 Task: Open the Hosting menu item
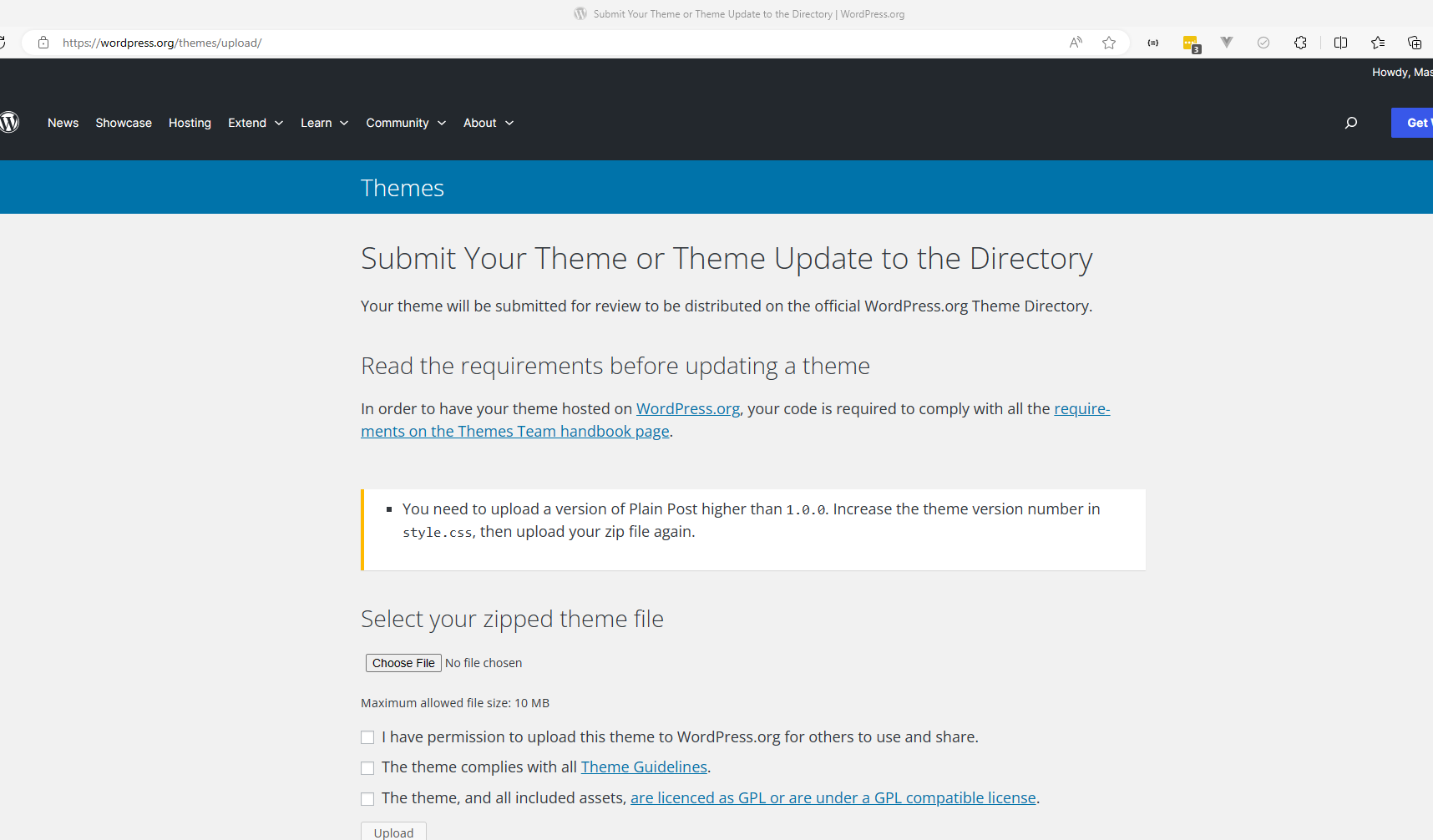coord(190,123)
